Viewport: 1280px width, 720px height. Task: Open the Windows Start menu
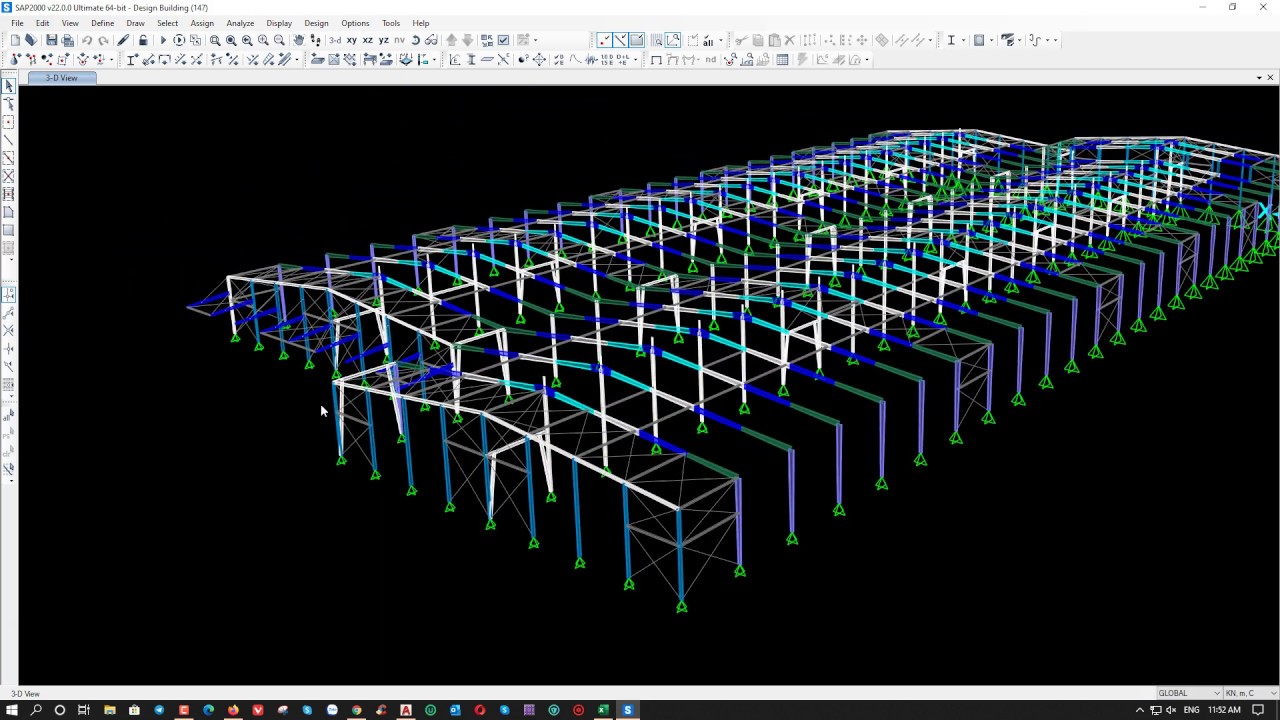[x=12, y=710]
